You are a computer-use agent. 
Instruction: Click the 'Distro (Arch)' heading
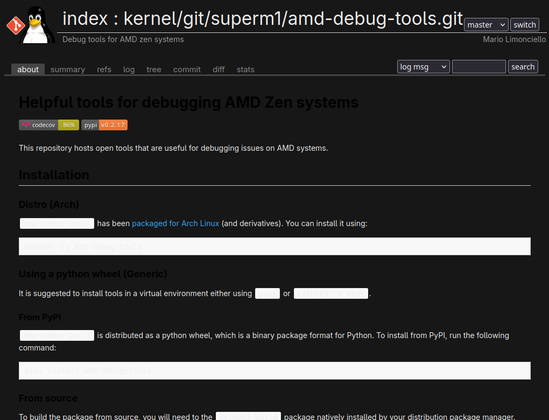(49, 204)
